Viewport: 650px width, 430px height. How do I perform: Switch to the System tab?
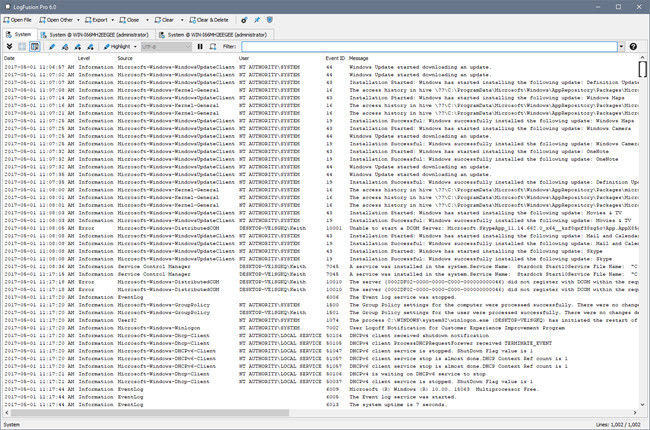pos(19,34)
